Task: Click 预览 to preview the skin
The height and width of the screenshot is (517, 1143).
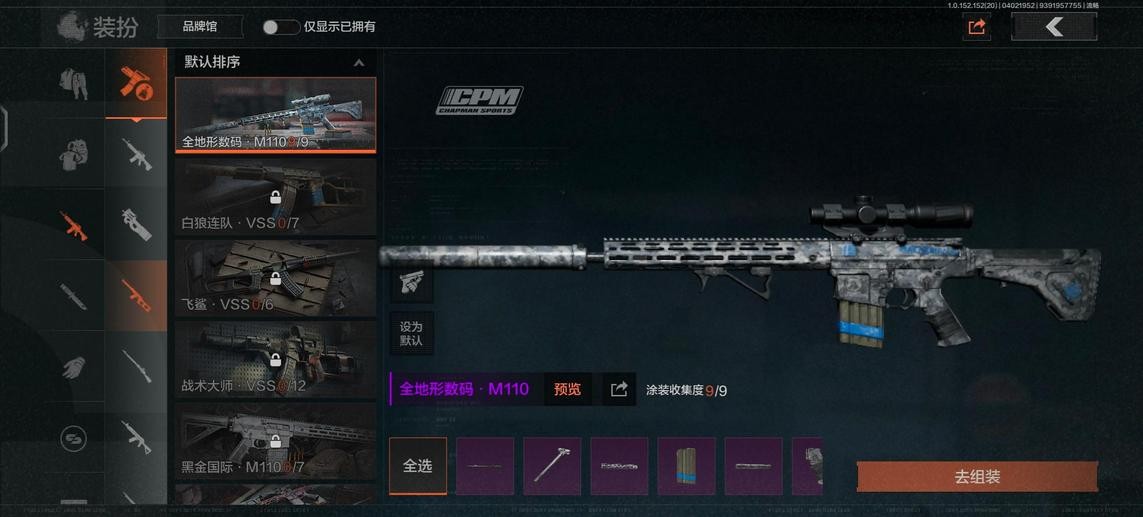Action: pos(567,389)
